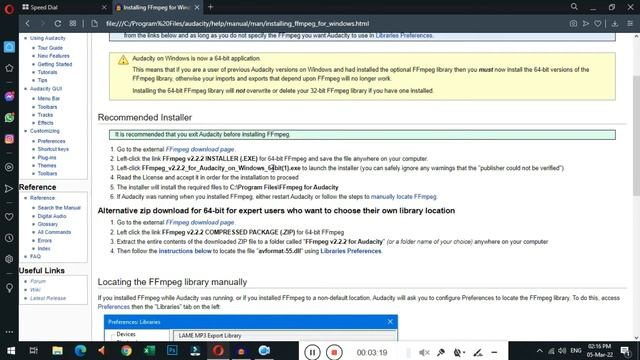Open the FAQ link
This screenshot has width=640, height=360.
point(36,256)
